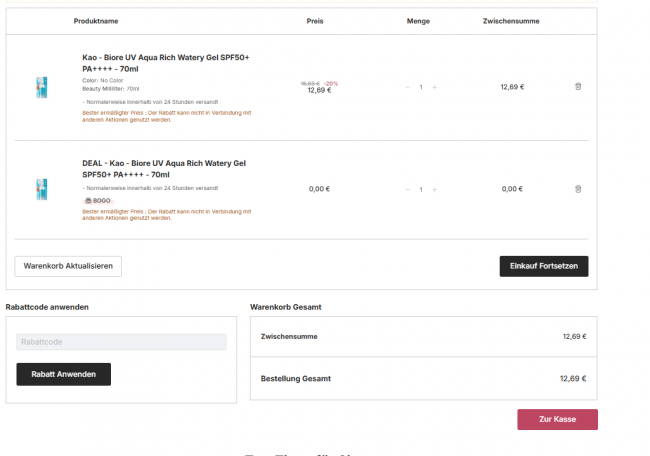The image size is (650, 456).
Task: Click the quantity value of first product
Action: [421, 87]
